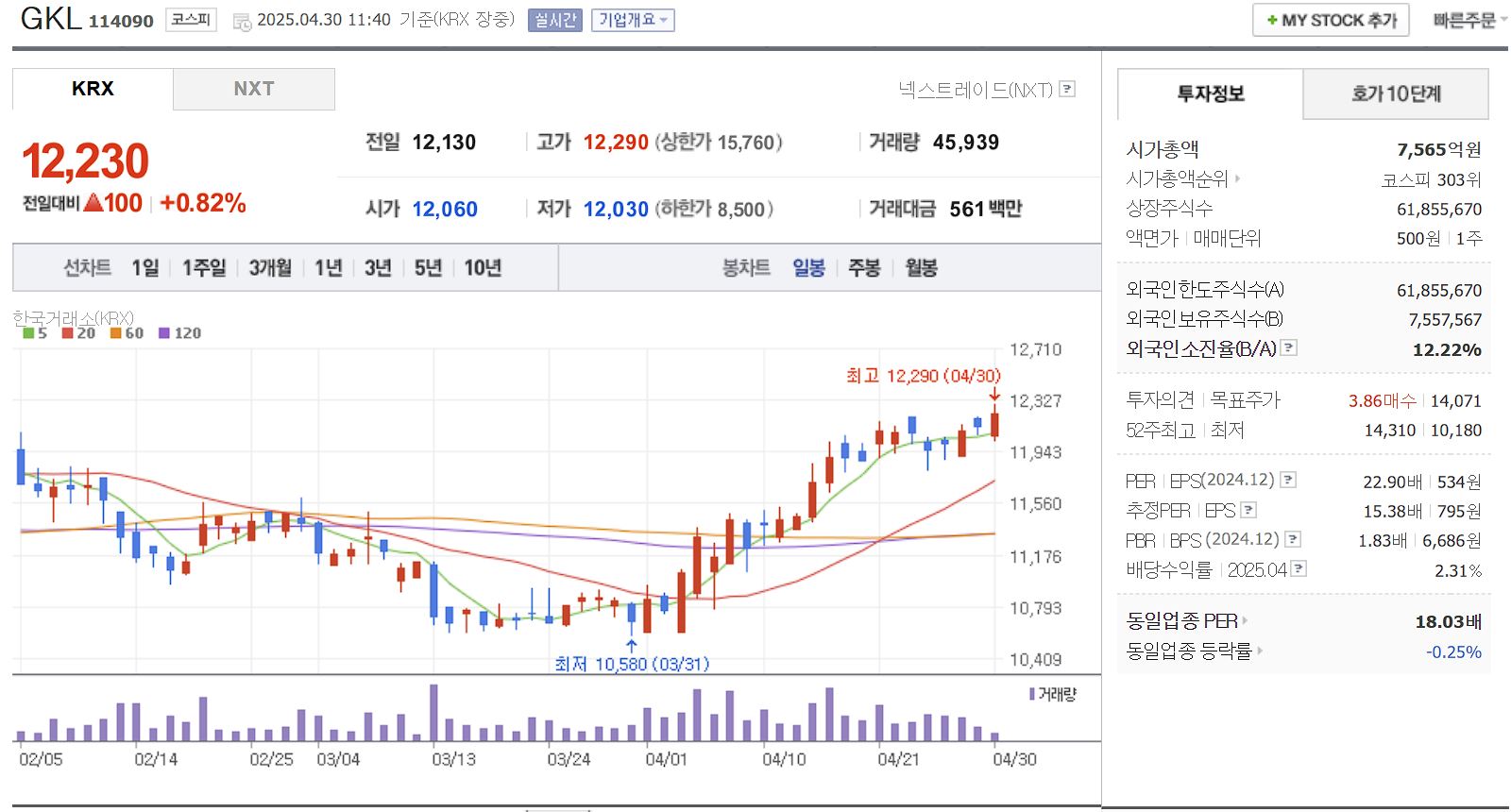Click the current price 12,230
This screenshot has width=1511, height=812.
tap(85, 161)
